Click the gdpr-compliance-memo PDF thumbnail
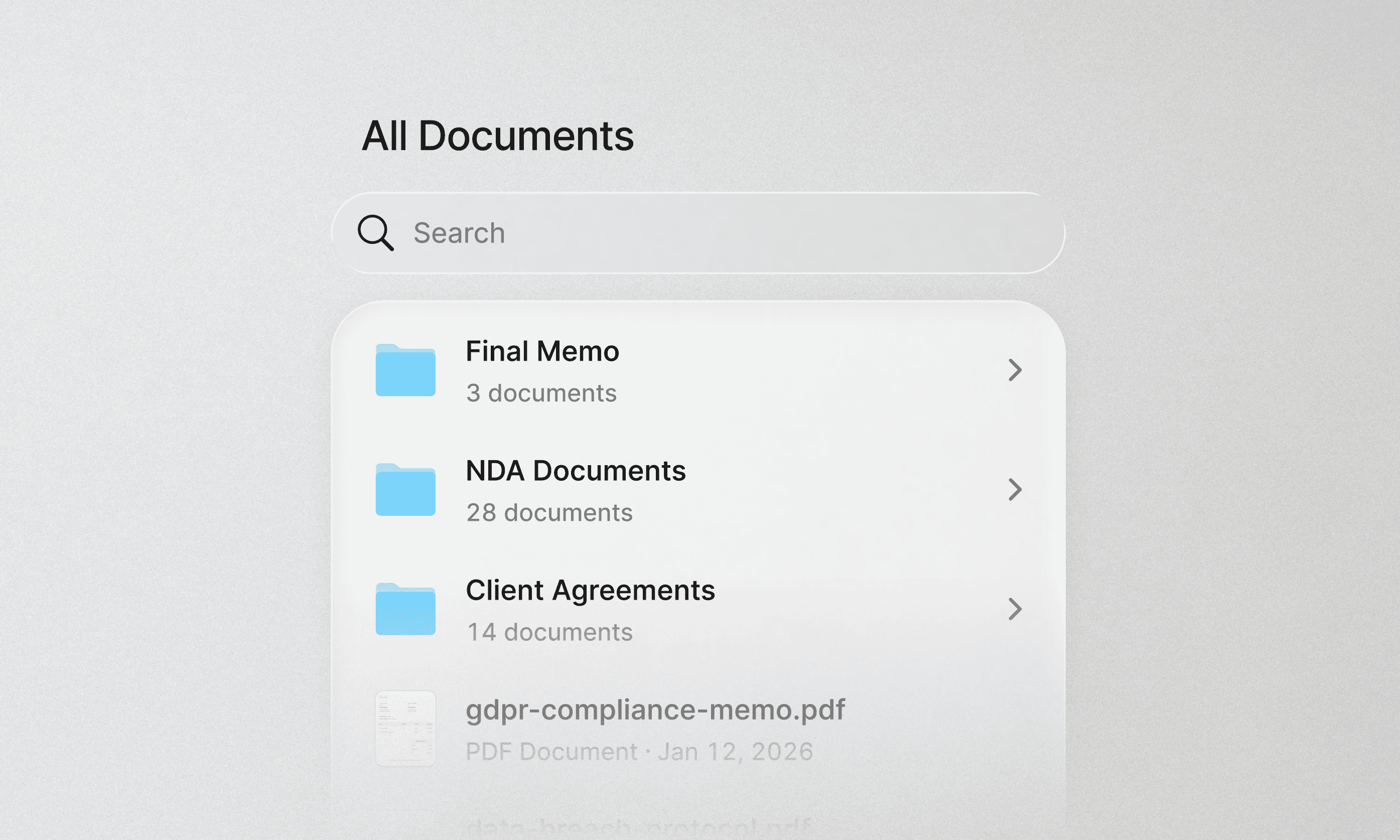Viewport: 1400px width, 840px height. 405,729
